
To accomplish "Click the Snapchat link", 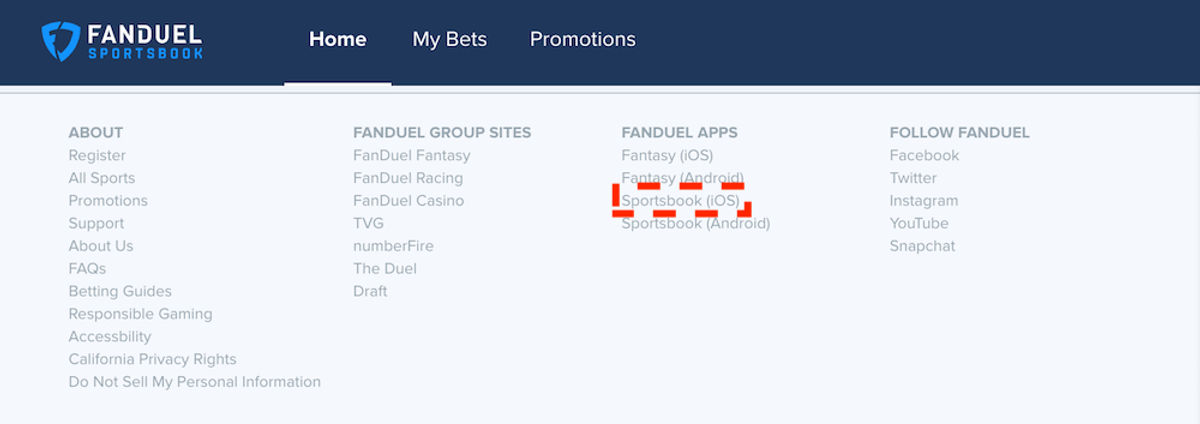I will (923, 246).
